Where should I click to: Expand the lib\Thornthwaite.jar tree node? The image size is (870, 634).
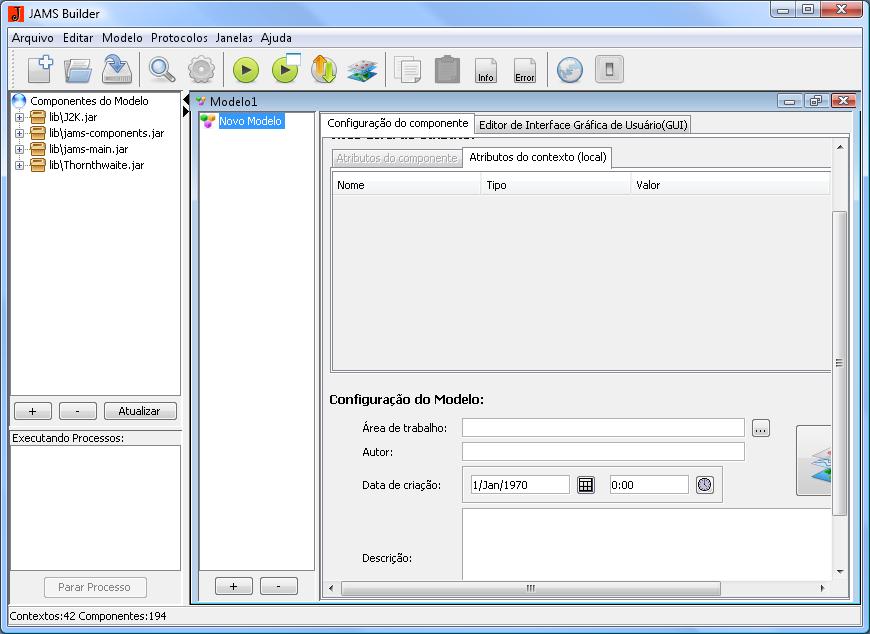point(19,165)
